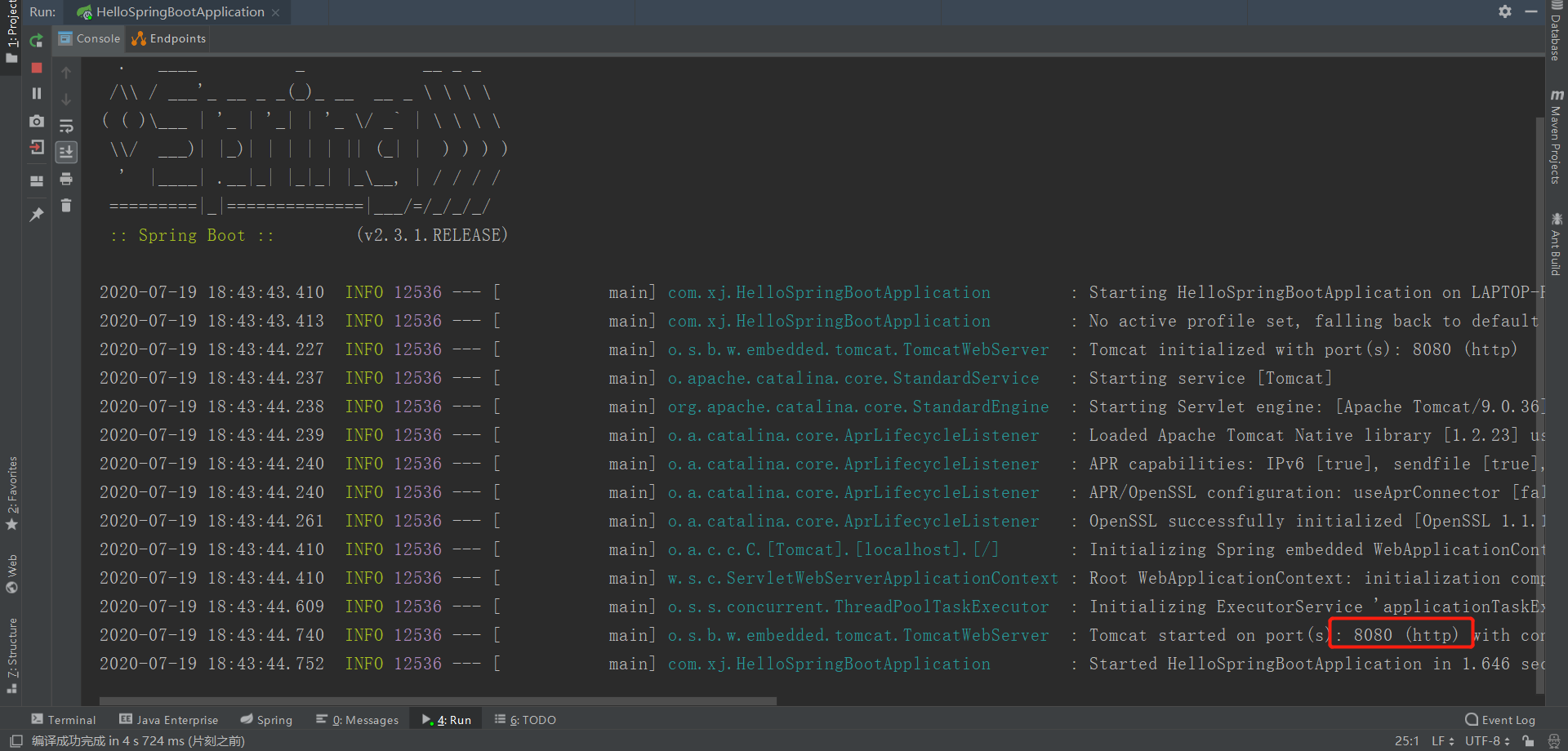Pause the console output

(36, 94)
